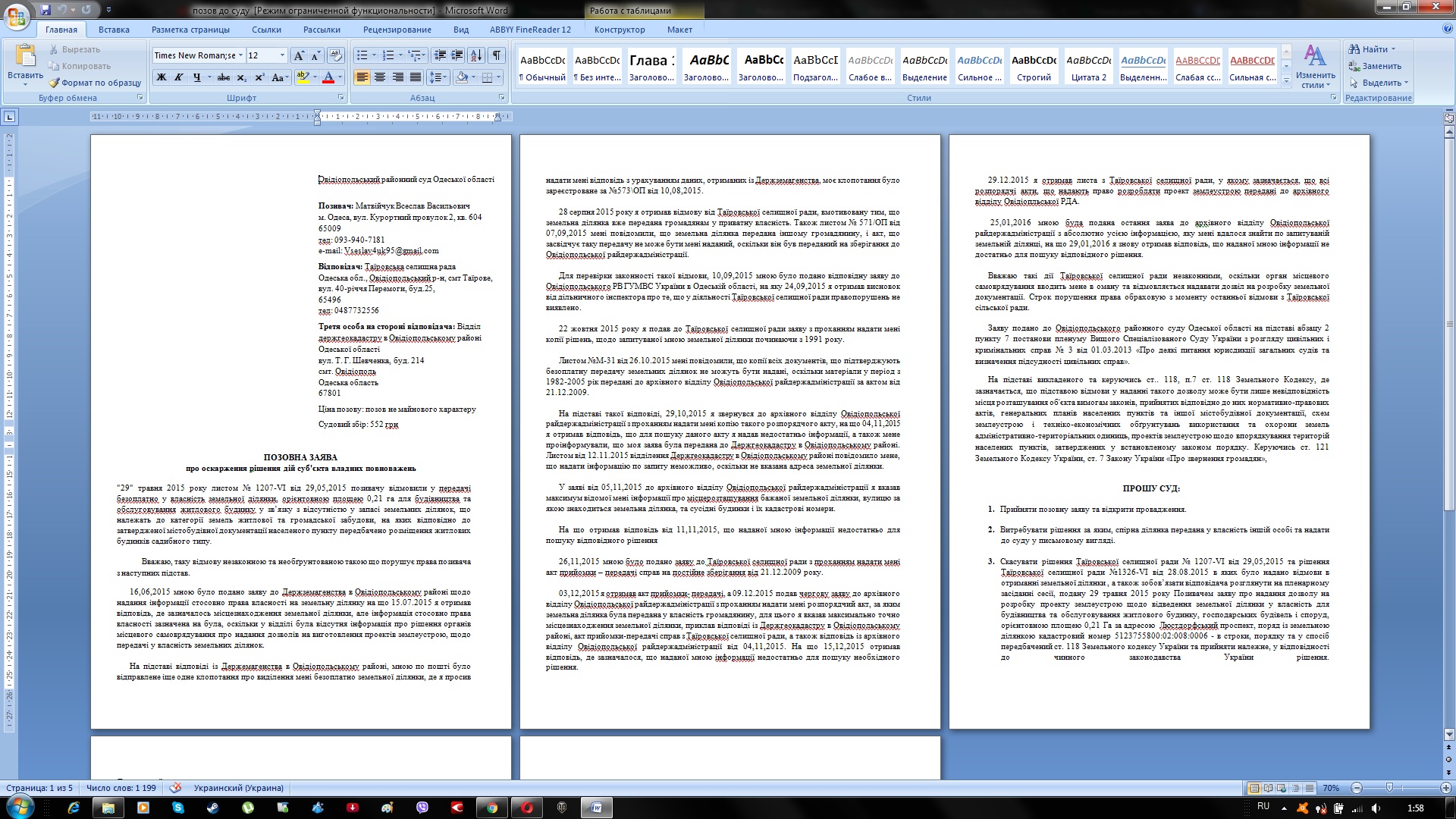Screen dimensions: 1456x819
Task: Apply red font color
Action: [x=328, y=77]
